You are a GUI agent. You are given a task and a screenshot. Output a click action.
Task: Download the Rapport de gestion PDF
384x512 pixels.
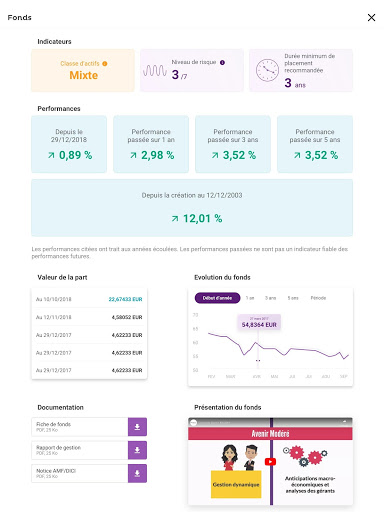[137, 450]
